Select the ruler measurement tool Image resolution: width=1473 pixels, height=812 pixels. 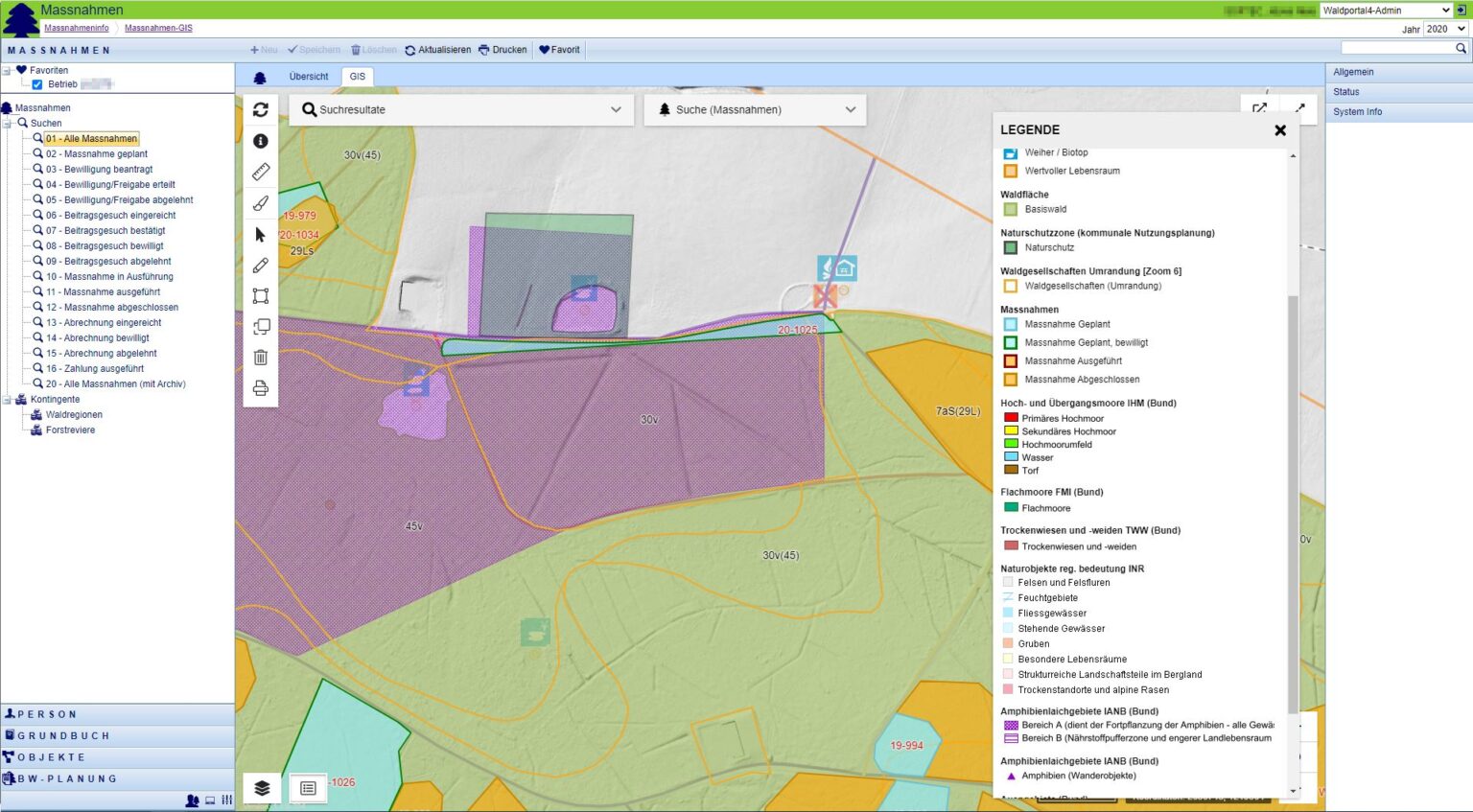[260, 173]
